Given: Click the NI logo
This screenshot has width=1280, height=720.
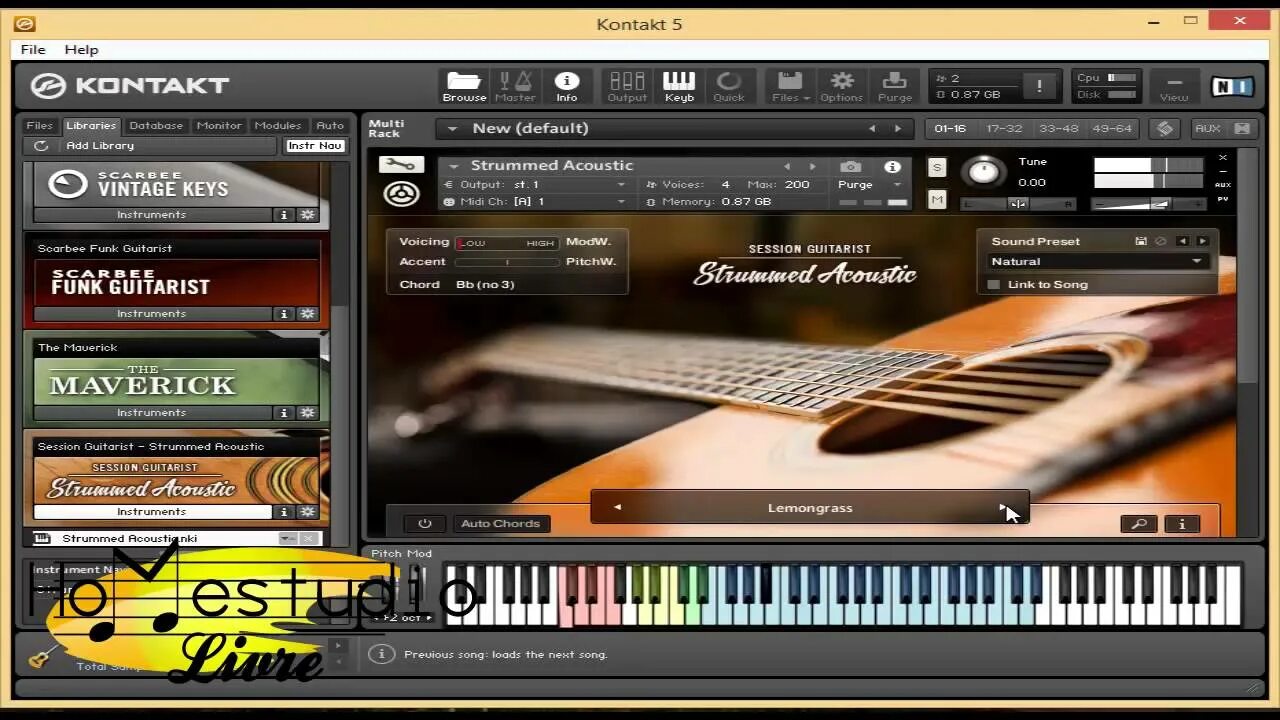Looking at the screenshot, I should pos(1231,87).
